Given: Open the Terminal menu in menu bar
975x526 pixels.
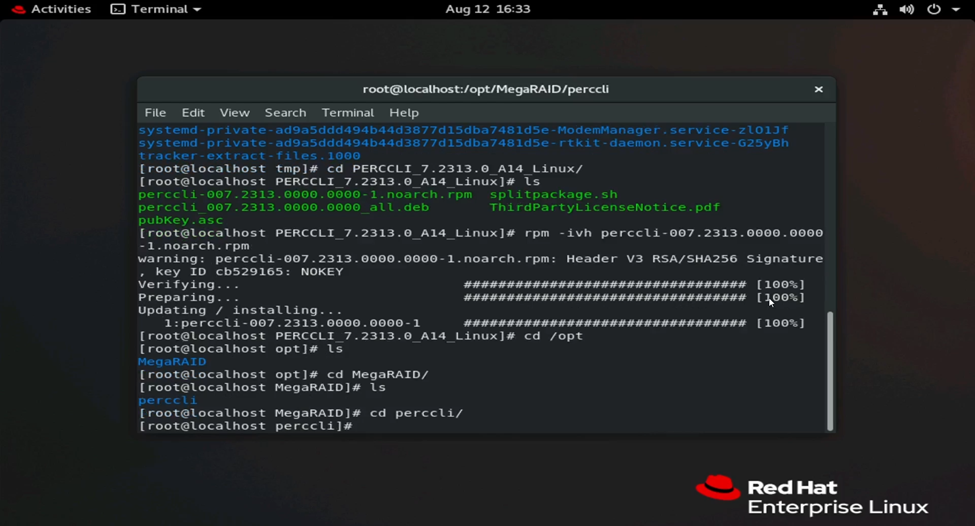Looking at the screenshot, I should click(x=348, y=113).
